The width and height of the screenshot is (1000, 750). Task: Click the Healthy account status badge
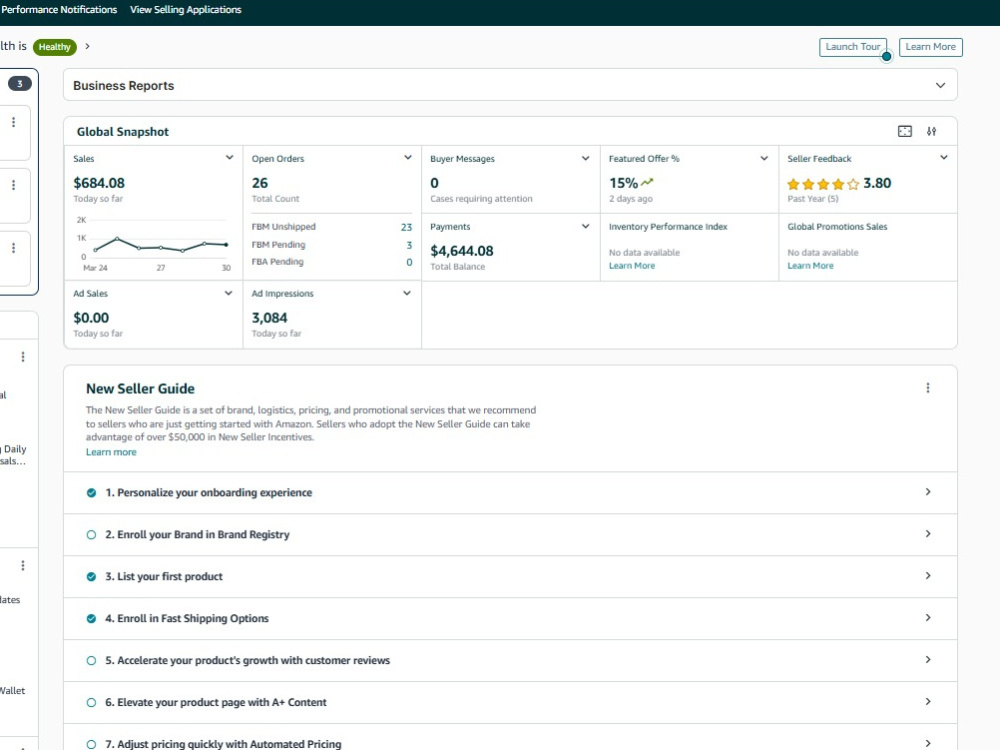(x=55, y=47)
